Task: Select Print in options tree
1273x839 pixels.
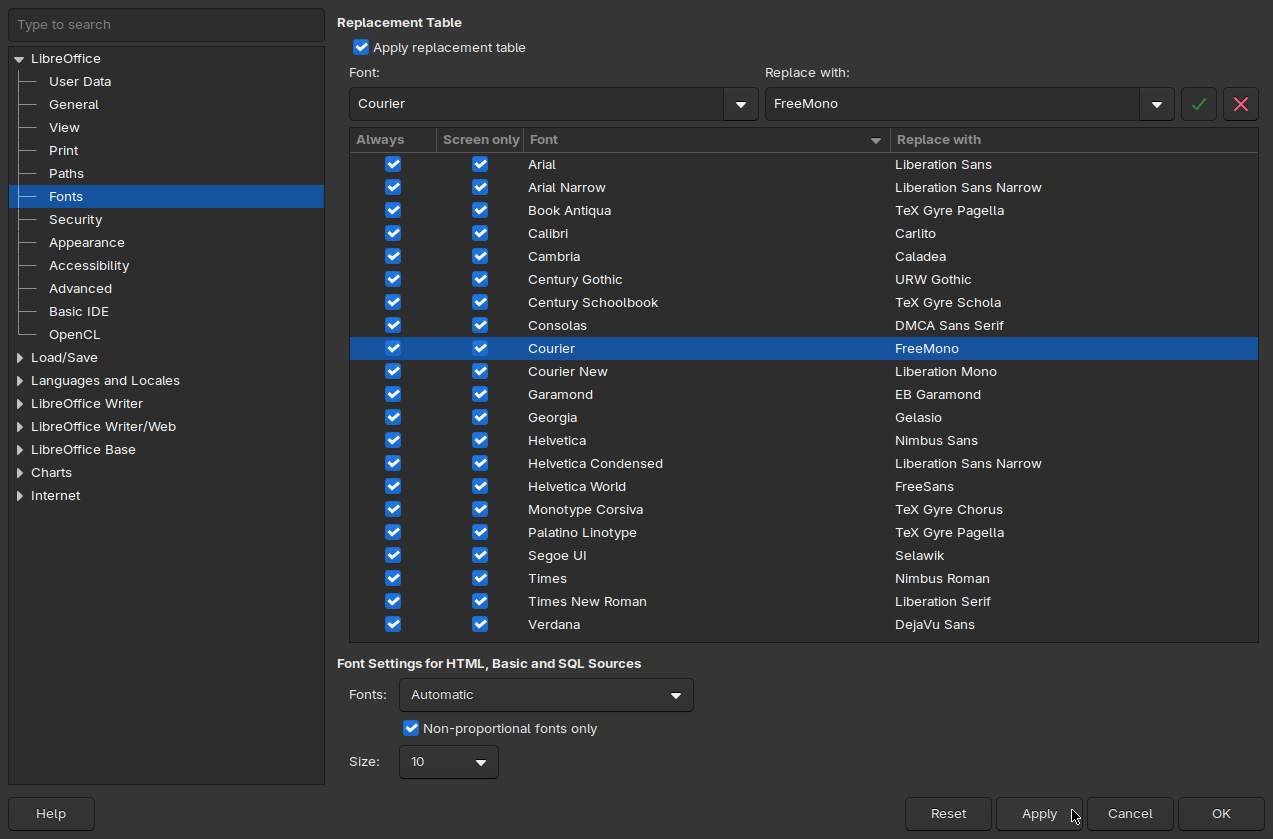Action: click(x=64, y=151)
